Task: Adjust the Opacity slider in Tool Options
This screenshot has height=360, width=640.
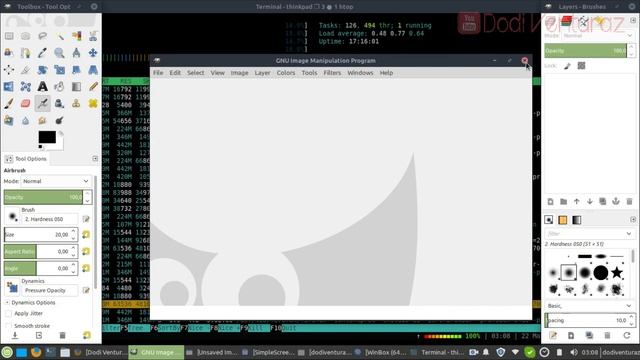Action: pos(43,197)
